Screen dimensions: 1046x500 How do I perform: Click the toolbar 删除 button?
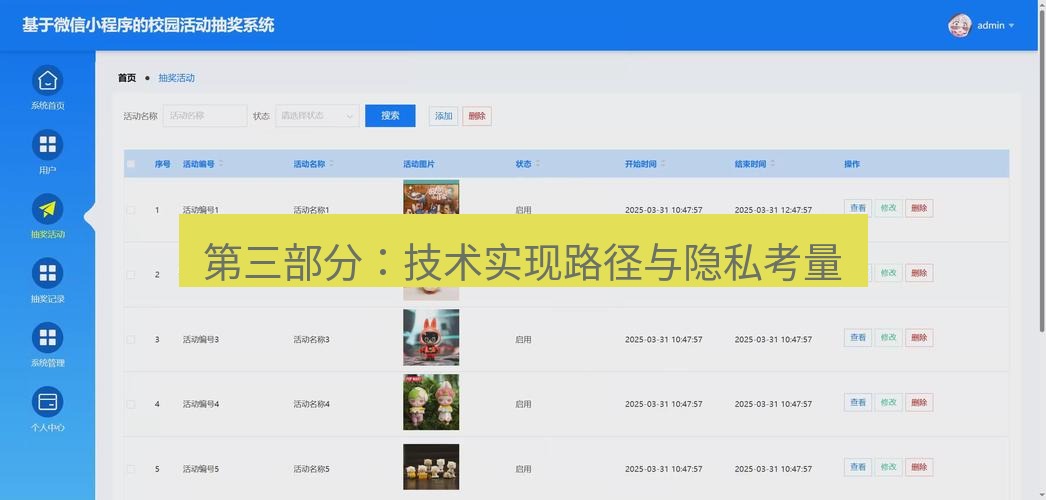pyautogui.click(x=477, y=116)
